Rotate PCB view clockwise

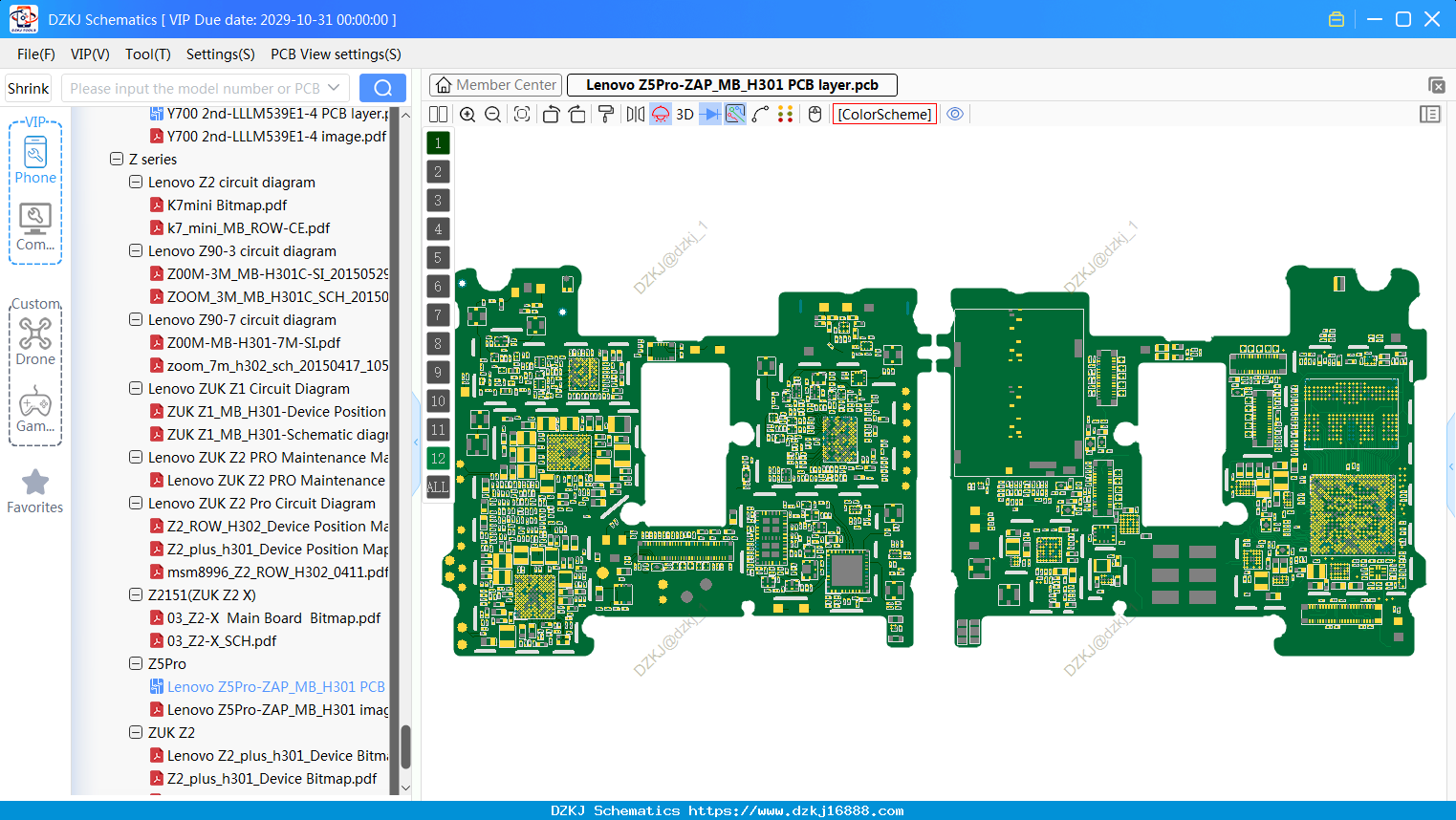pos(577,114)
